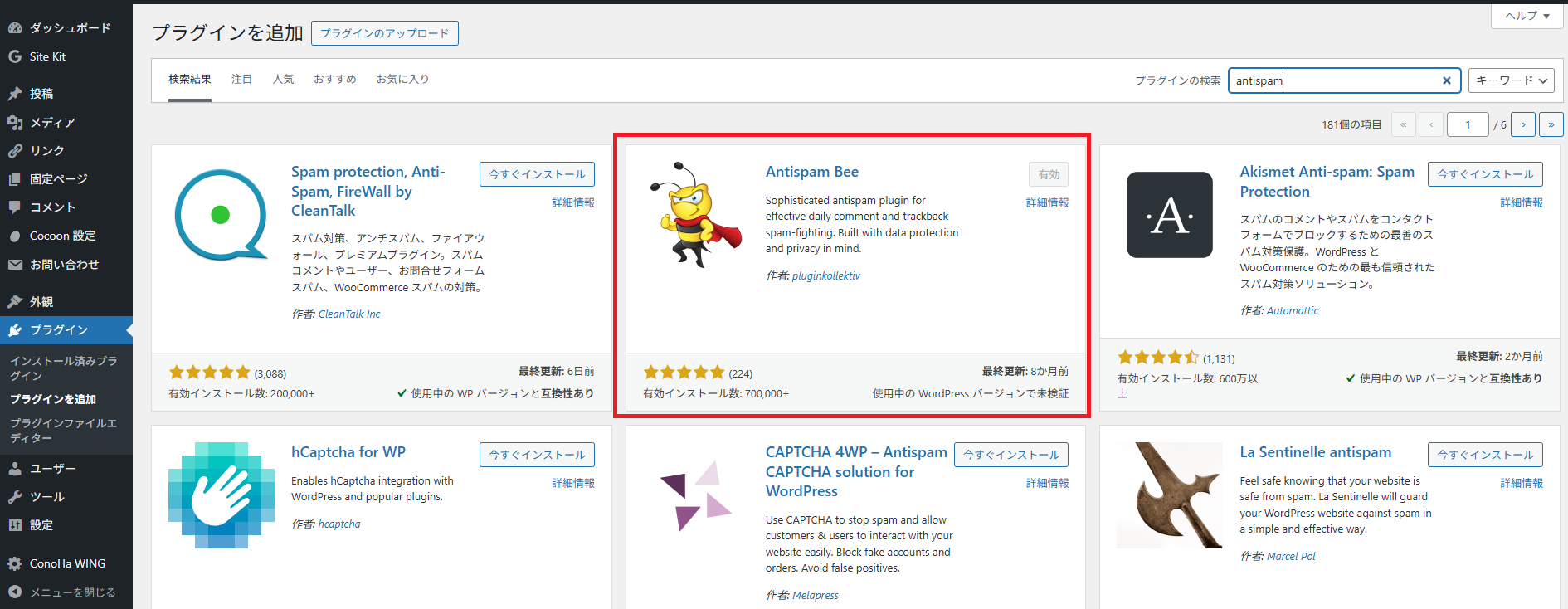
Task: Open add plugin submenu item
Action: point(53,399)
